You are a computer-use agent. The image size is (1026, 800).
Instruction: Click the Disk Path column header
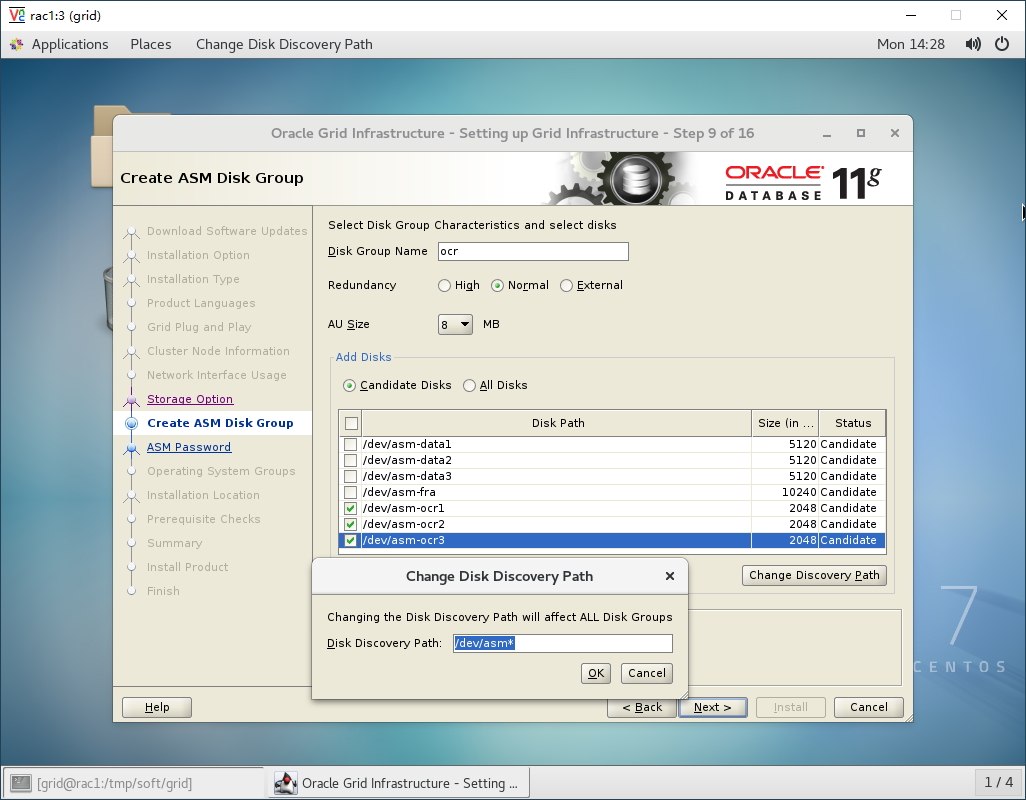(557, 423)
